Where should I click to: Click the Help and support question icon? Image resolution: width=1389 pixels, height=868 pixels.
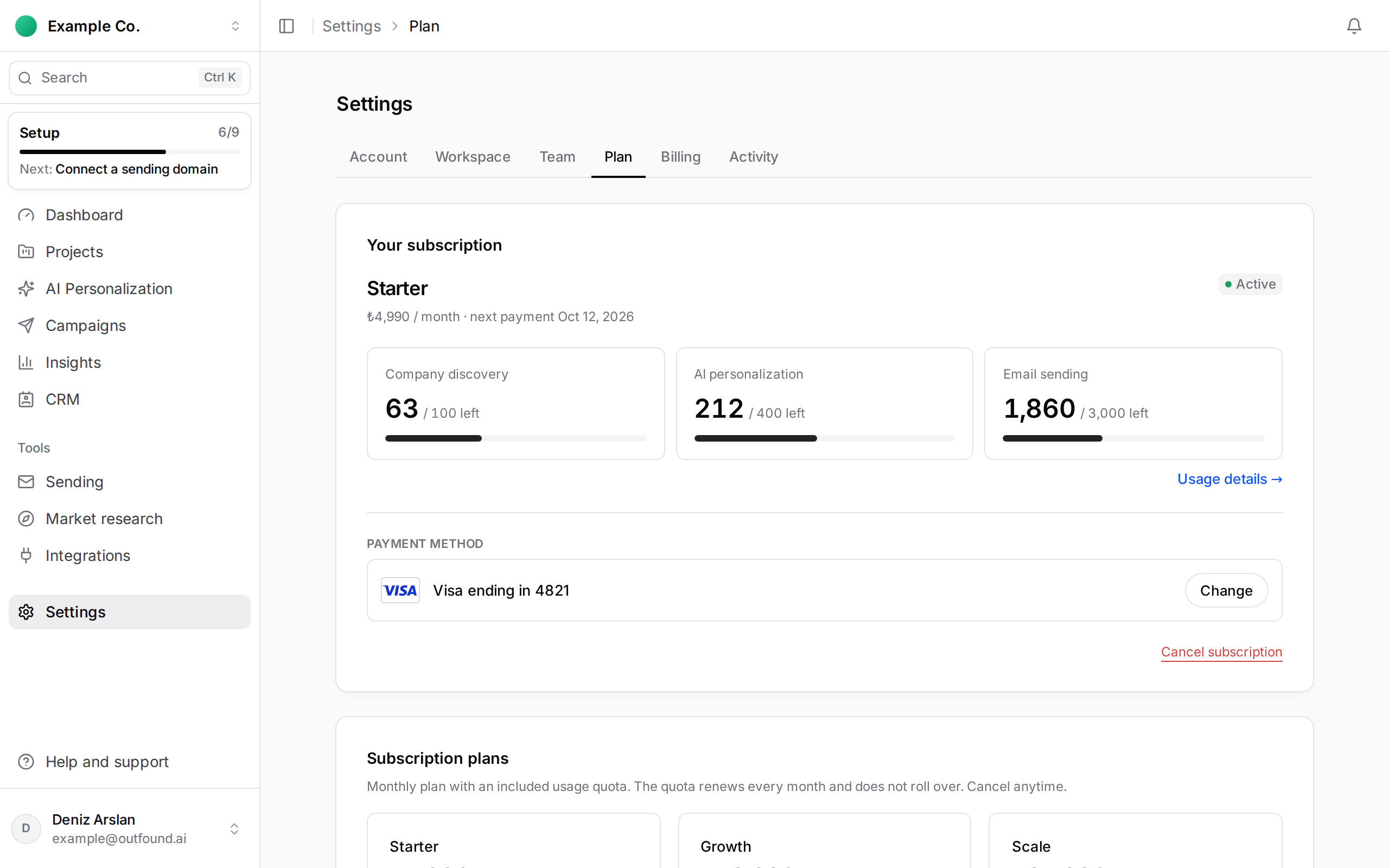(x=26, y=762)
